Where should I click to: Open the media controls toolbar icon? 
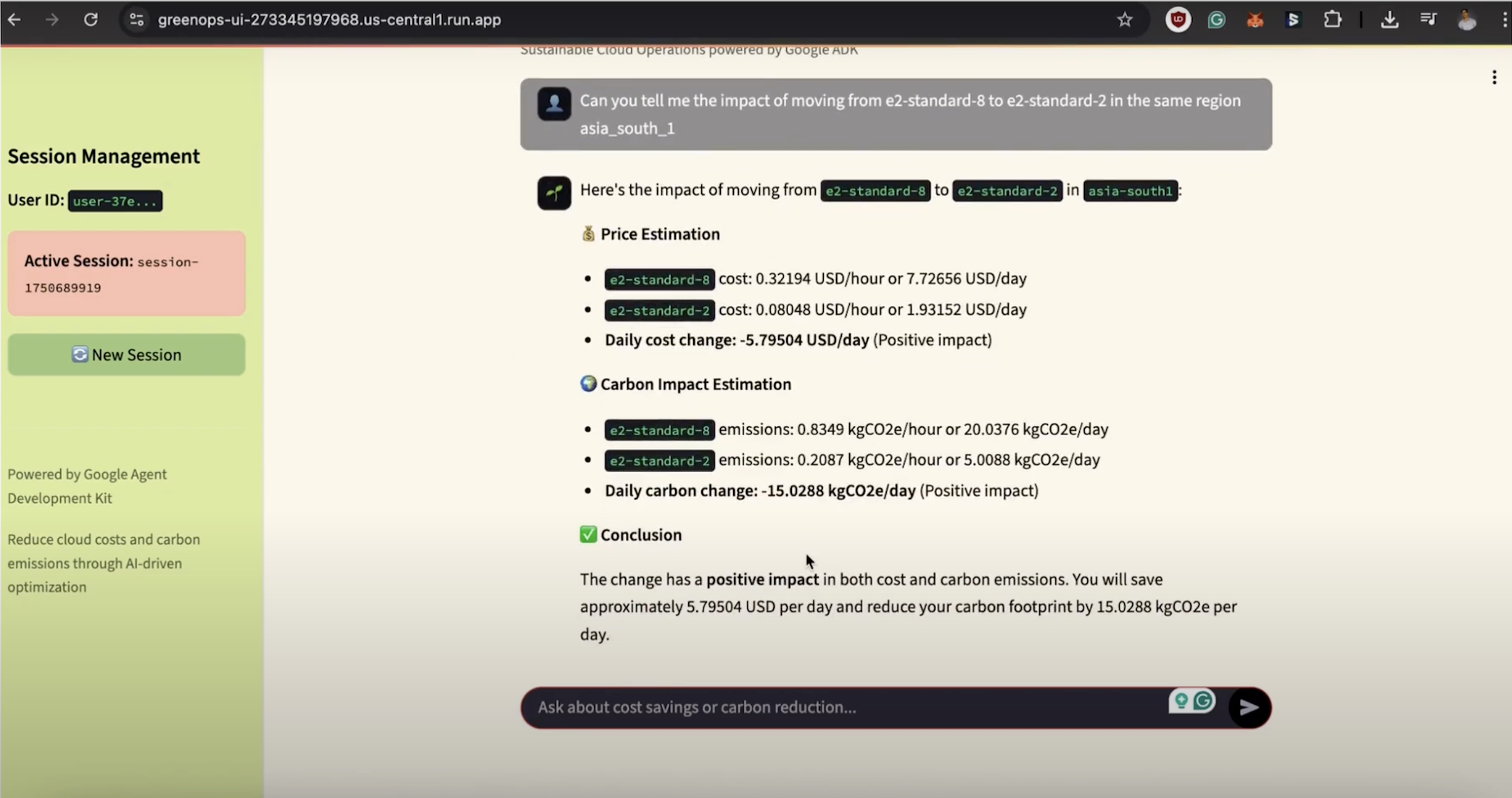tap(1428, 20)
